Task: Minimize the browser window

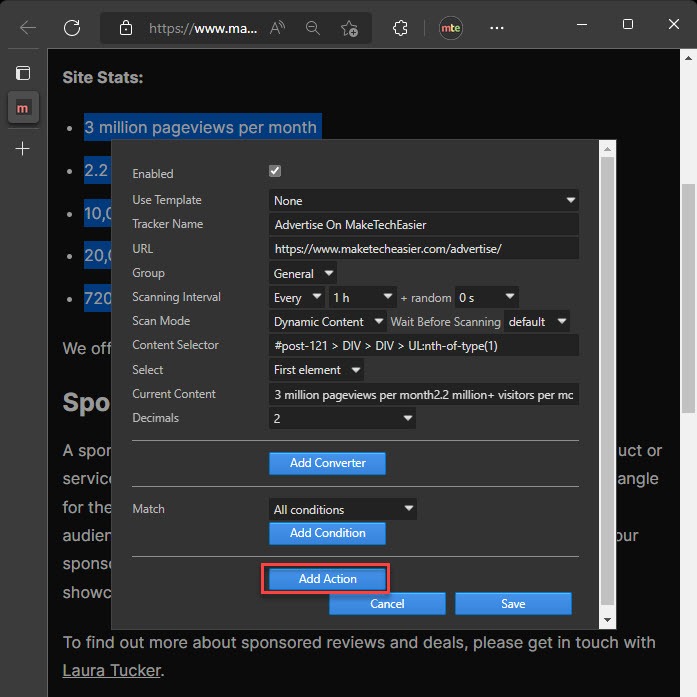Action: 582,24
